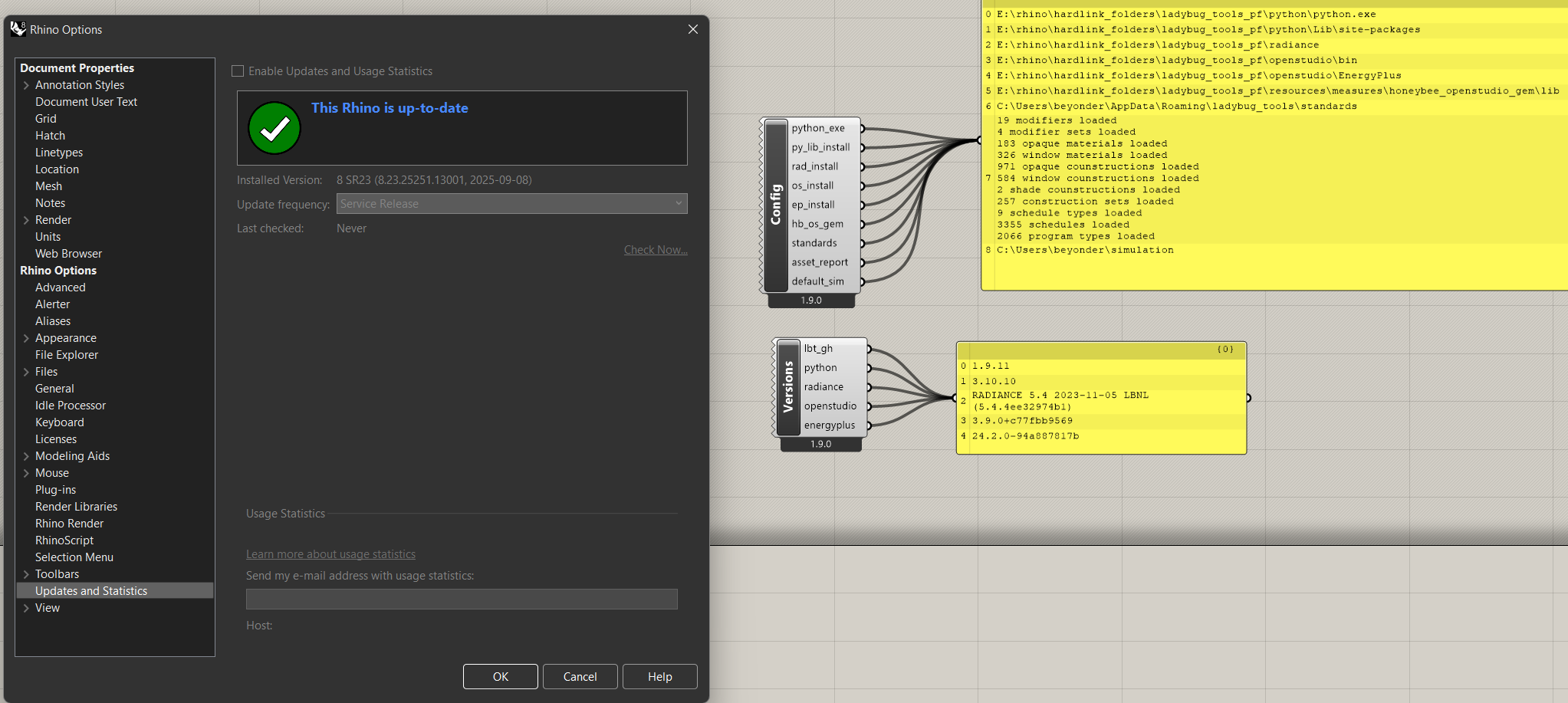Expand the Appearance tree node
The height and width of the screenshot is (703, 1568).
tap(26, 338)
